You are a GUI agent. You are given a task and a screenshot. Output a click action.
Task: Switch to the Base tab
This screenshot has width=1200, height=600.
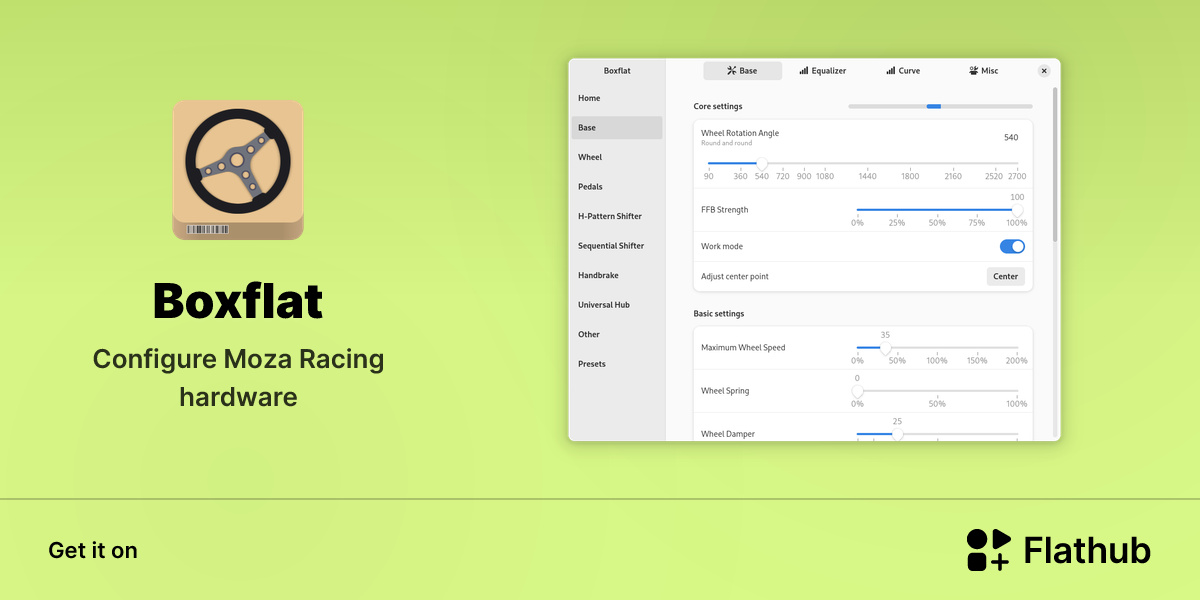coord(743,71)
